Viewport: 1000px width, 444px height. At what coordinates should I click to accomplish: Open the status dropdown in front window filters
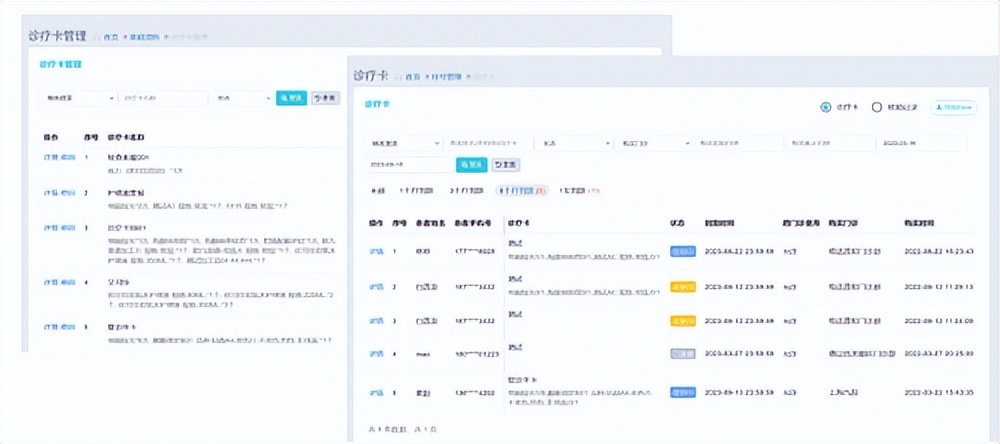point(575,144)
